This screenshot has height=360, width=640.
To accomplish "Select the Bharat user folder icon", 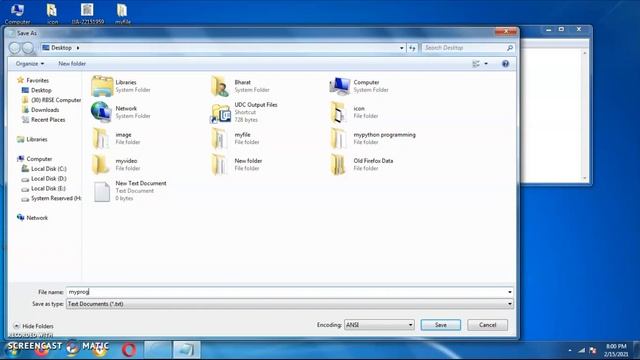I will point(220,86).
